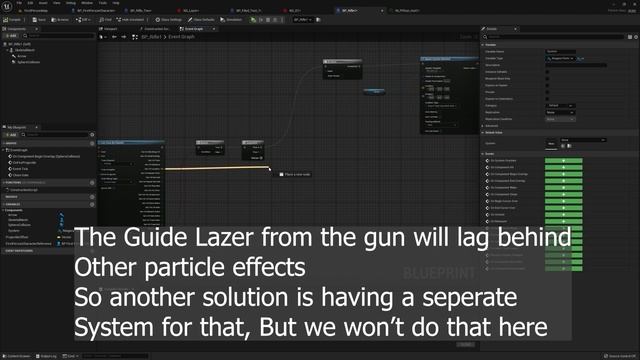Open the File menu
640x360 pixels.
pos(19,3)
